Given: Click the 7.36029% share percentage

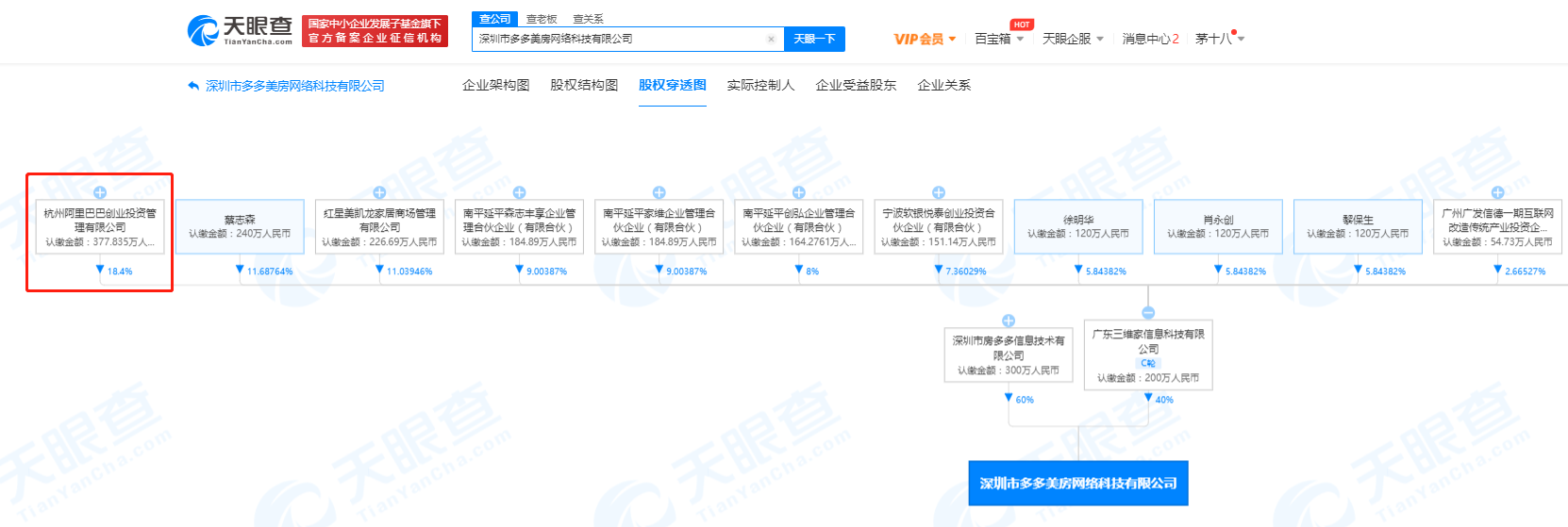Looking at the screenshot, I should [x=966, y=272].
